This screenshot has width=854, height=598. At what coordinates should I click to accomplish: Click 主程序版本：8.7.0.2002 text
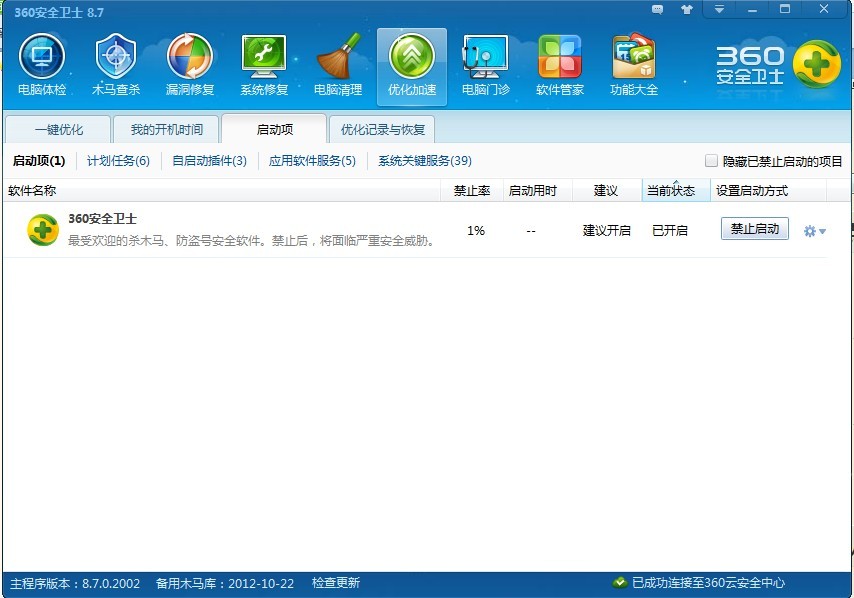click(x=75, y=583)
